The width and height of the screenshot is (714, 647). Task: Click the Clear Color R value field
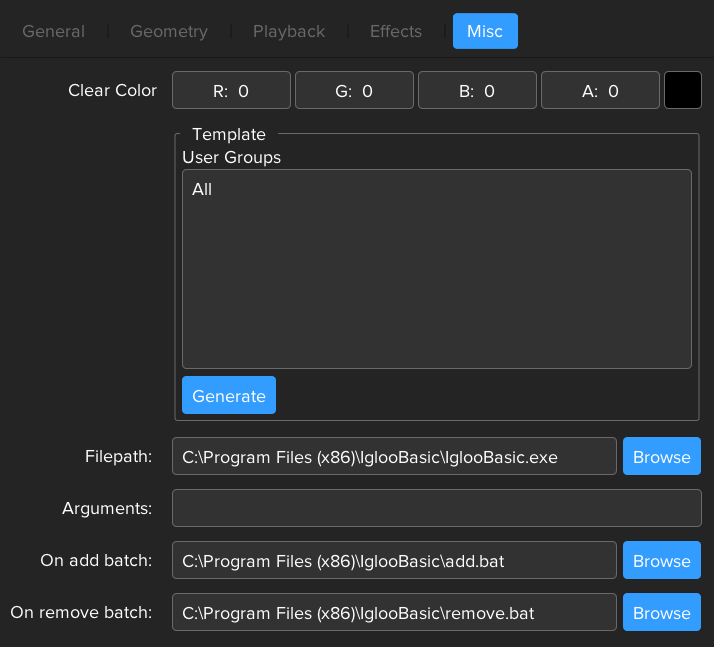231,90
